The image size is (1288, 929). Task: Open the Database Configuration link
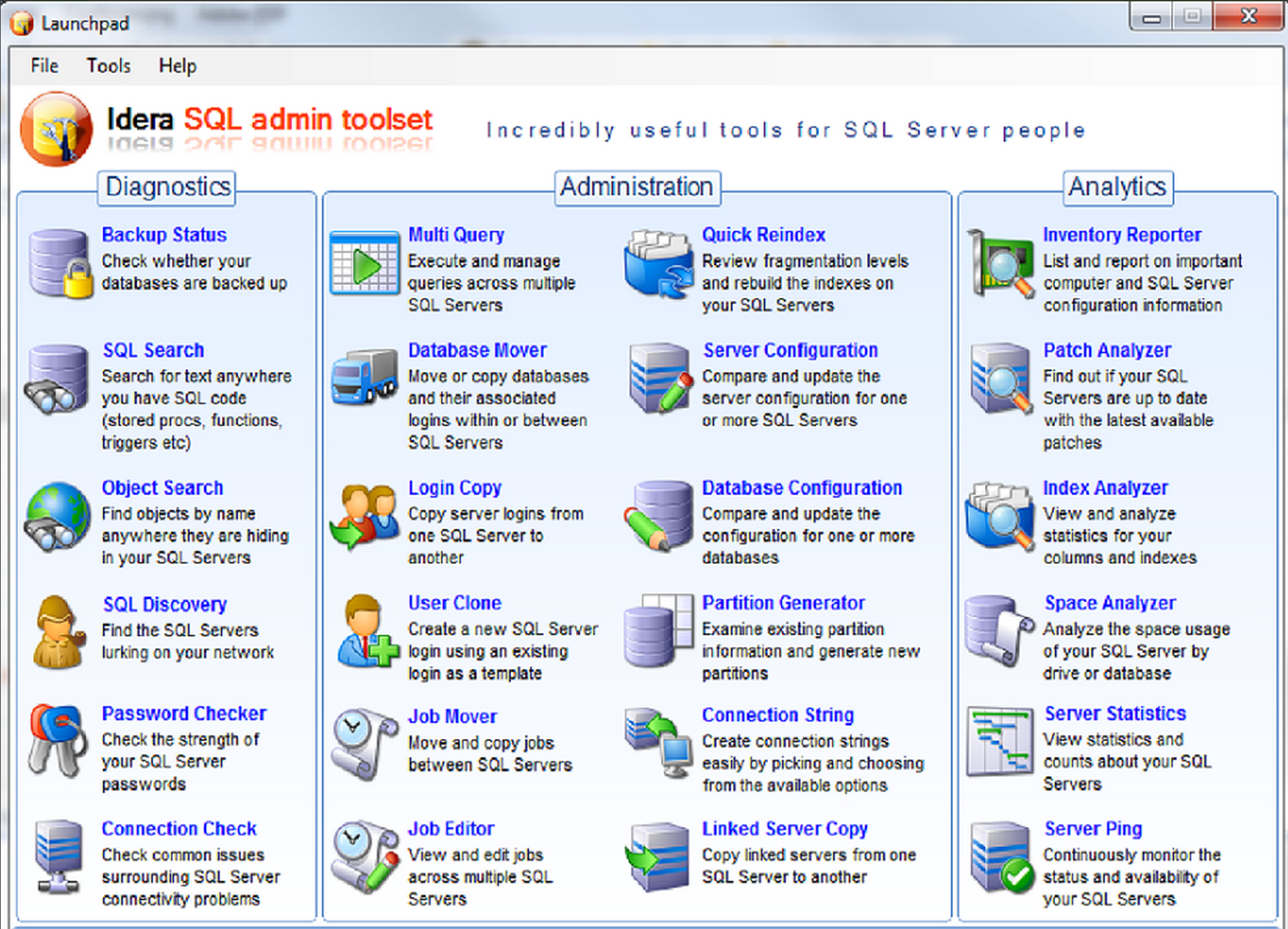(x=802, y=488)
